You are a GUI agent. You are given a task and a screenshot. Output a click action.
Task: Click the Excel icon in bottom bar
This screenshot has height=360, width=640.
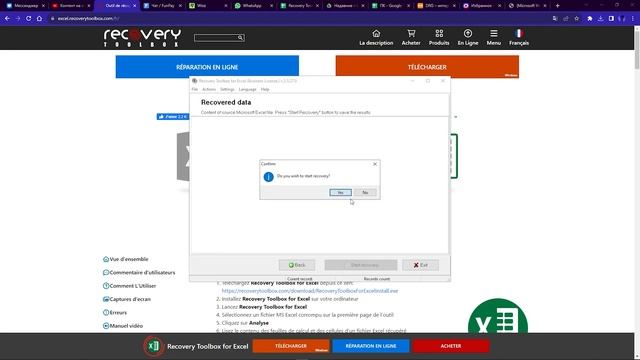[x=153, y=346]
